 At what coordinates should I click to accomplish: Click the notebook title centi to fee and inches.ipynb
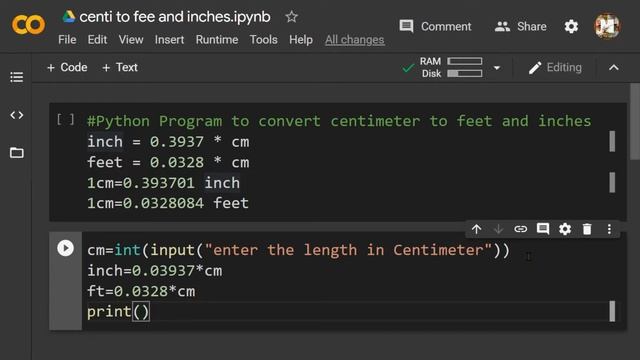[175, 17]
